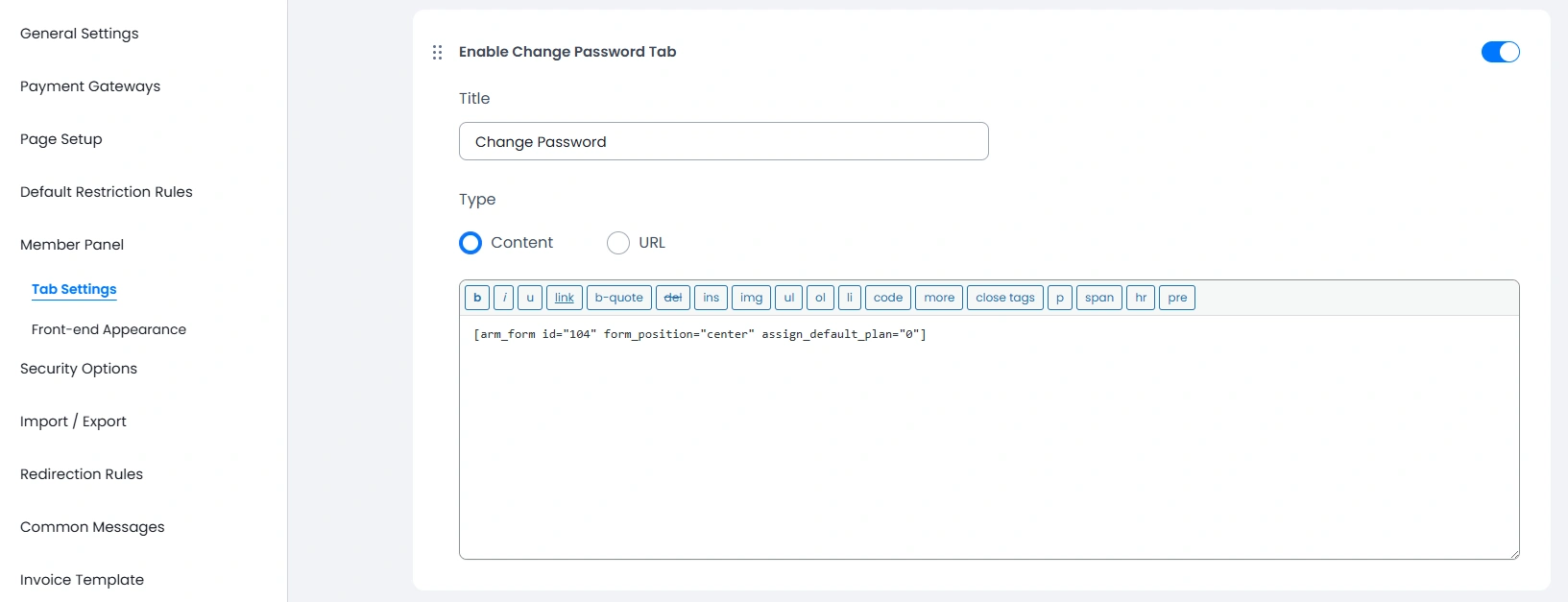Viewport: 1568px width, 602px height.
Task: Disable the Enable Change Password Tab switch
Action: pyautogui.click(x=1499, y=52)
